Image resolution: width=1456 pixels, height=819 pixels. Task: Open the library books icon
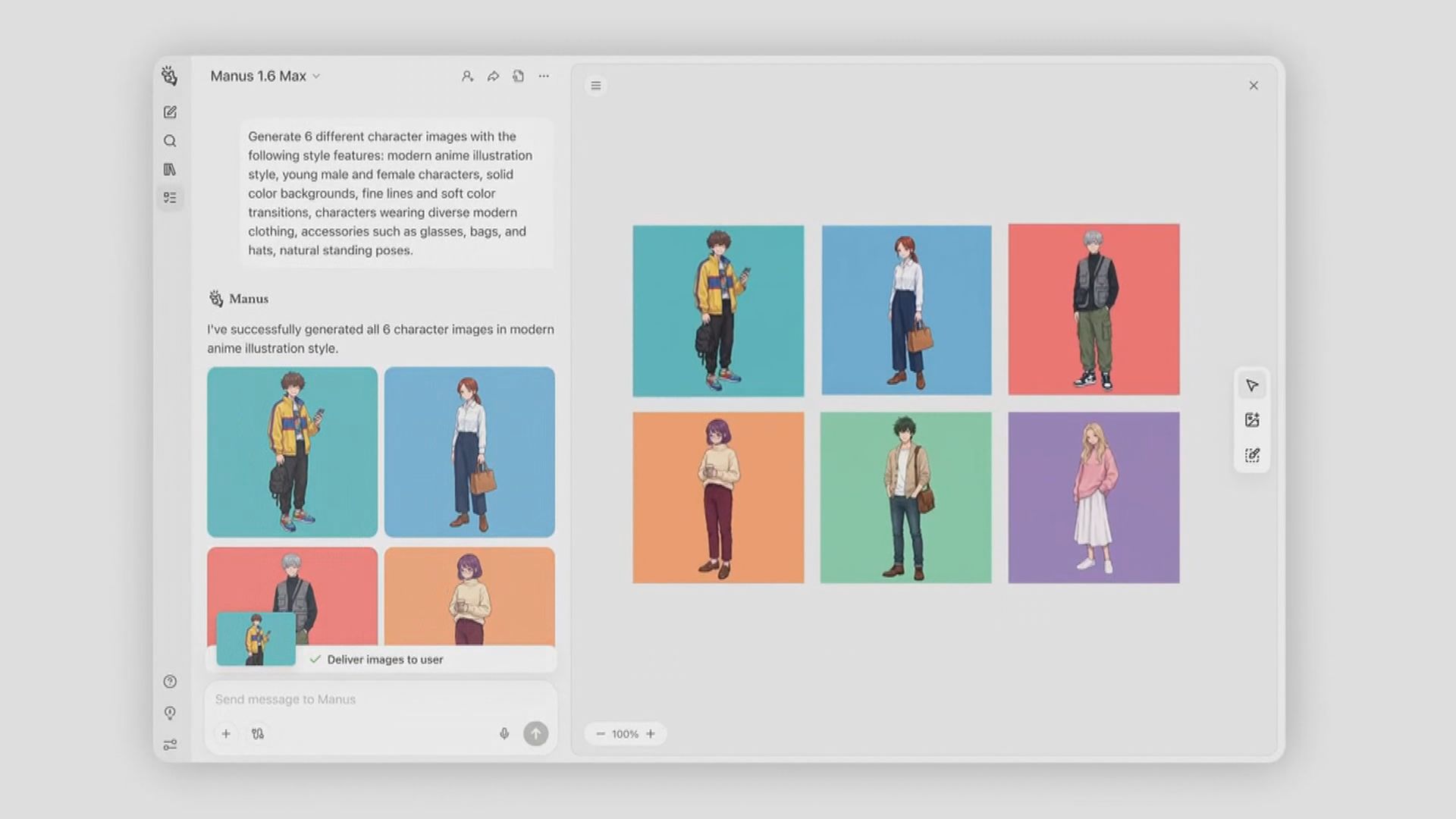click(x=170, y=169)
